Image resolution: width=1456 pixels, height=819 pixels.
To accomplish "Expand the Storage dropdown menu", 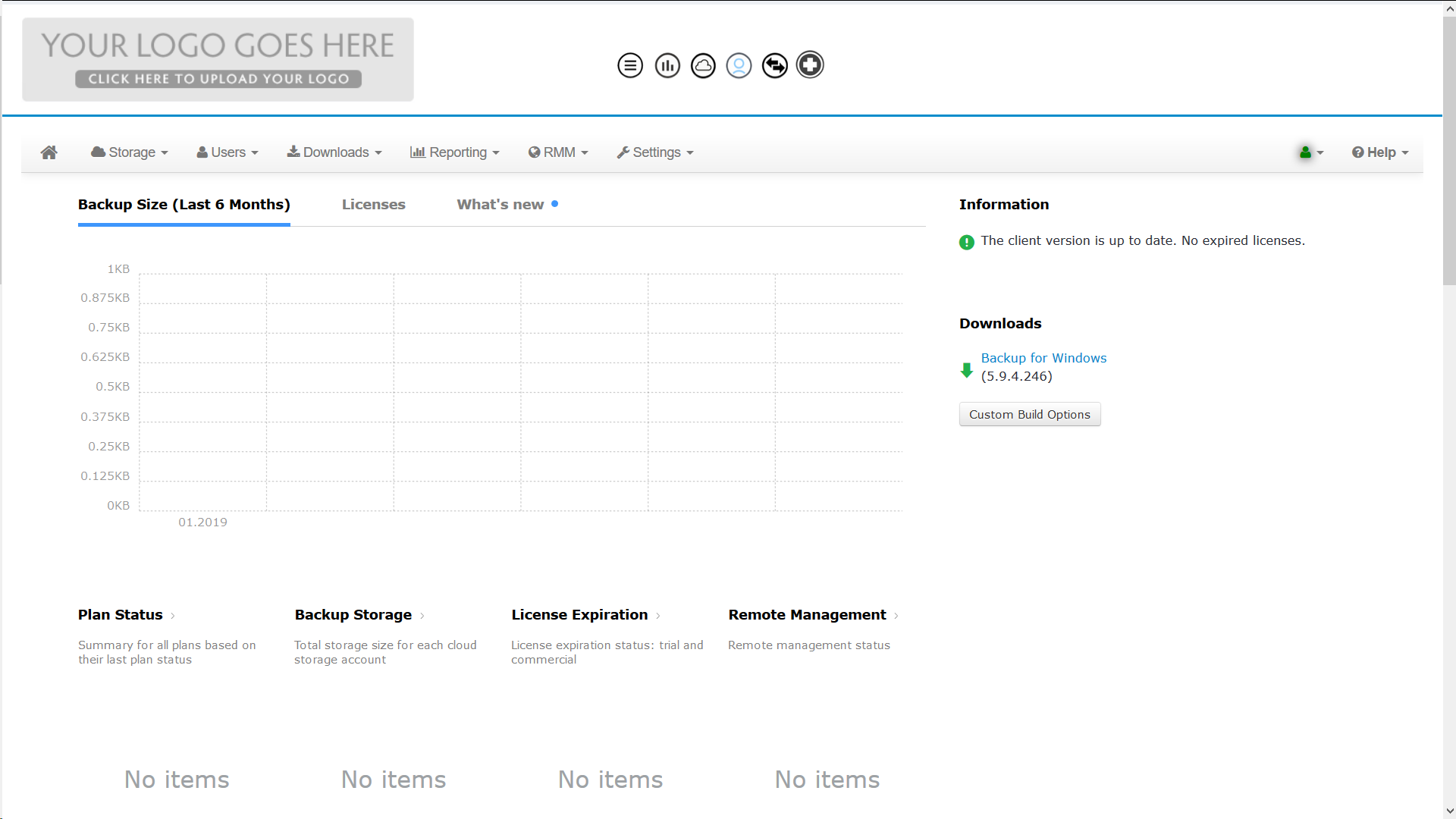I will coord(130,152).
